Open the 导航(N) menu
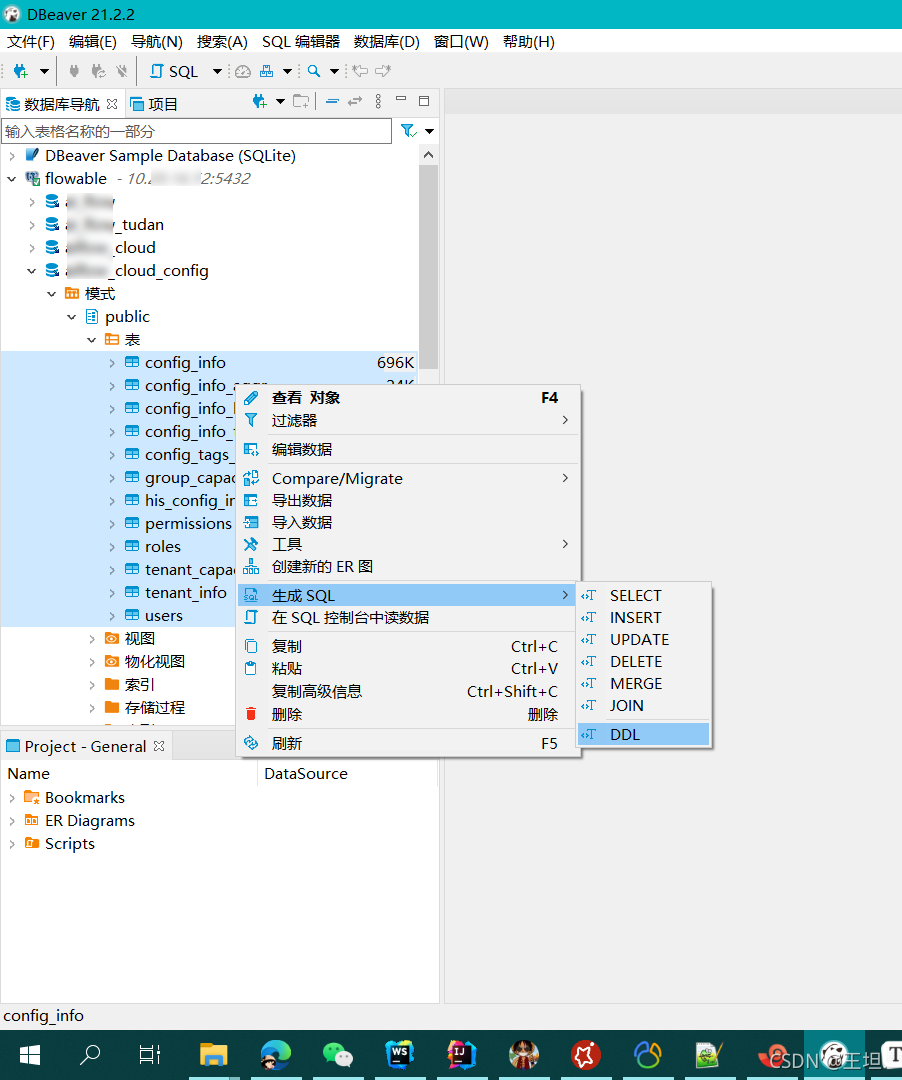Viewport: 902px width, 1080px height. click(x=157, y=42)
